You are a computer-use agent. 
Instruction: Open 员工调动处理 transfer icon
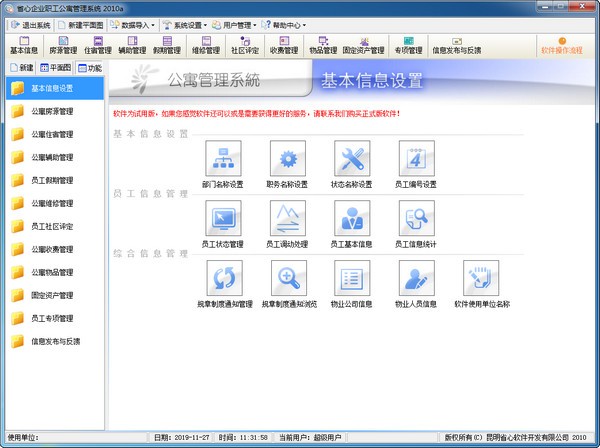287,217
